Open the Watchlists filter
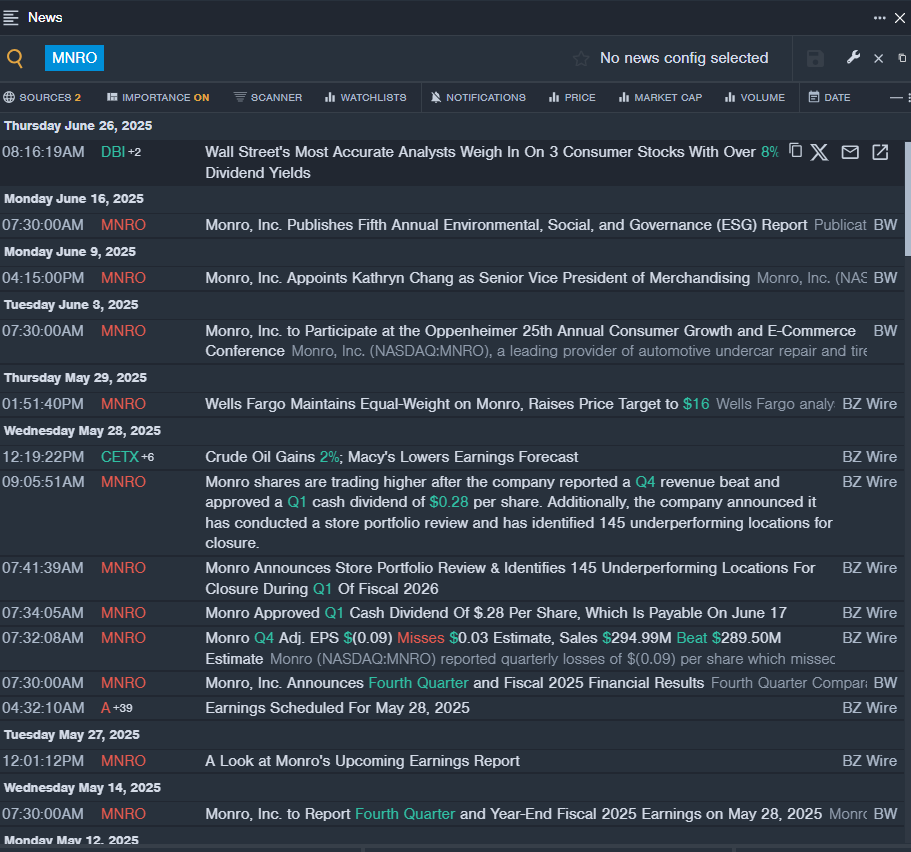911x852 pixels. click(x=365, y=98)
